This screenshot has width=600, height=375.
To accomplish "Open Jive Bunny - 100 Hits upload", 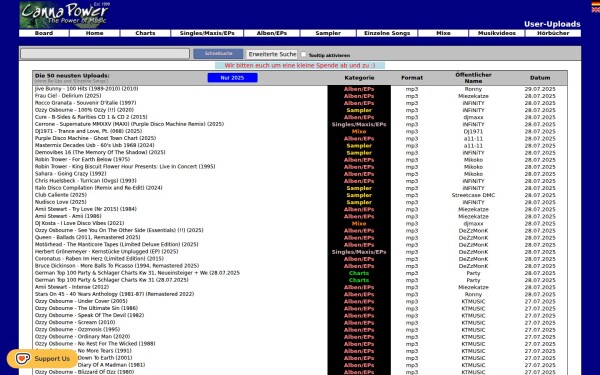I will [x=86, y=89].
